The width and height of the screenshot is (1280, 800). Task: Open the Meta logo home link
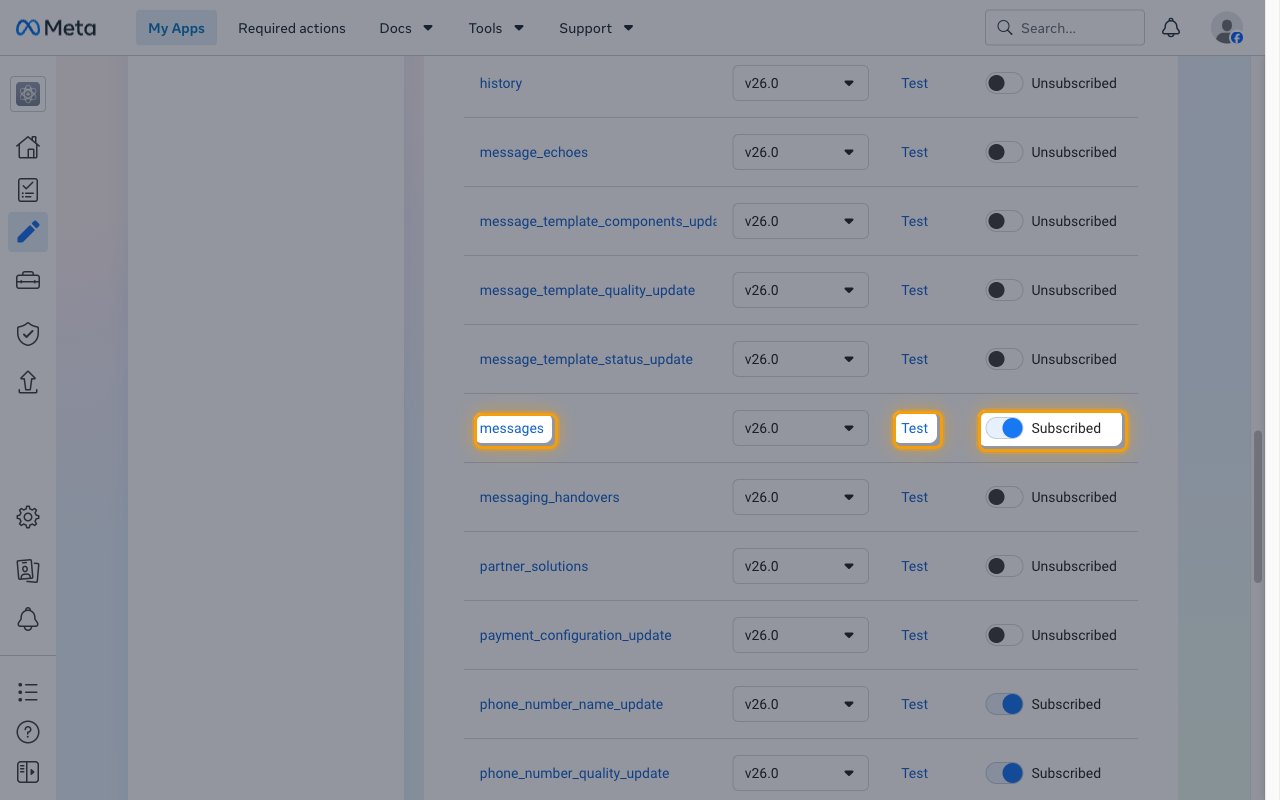point(56,28)
